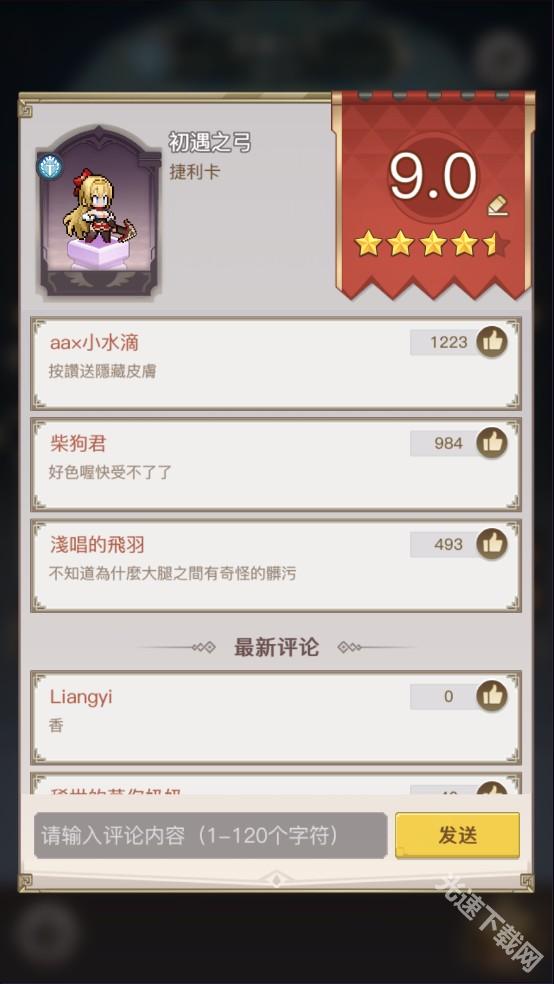The height and width of the screenshot is (984, 554).
Task: Tap the 9.0 score display
Action: (433, 176)
